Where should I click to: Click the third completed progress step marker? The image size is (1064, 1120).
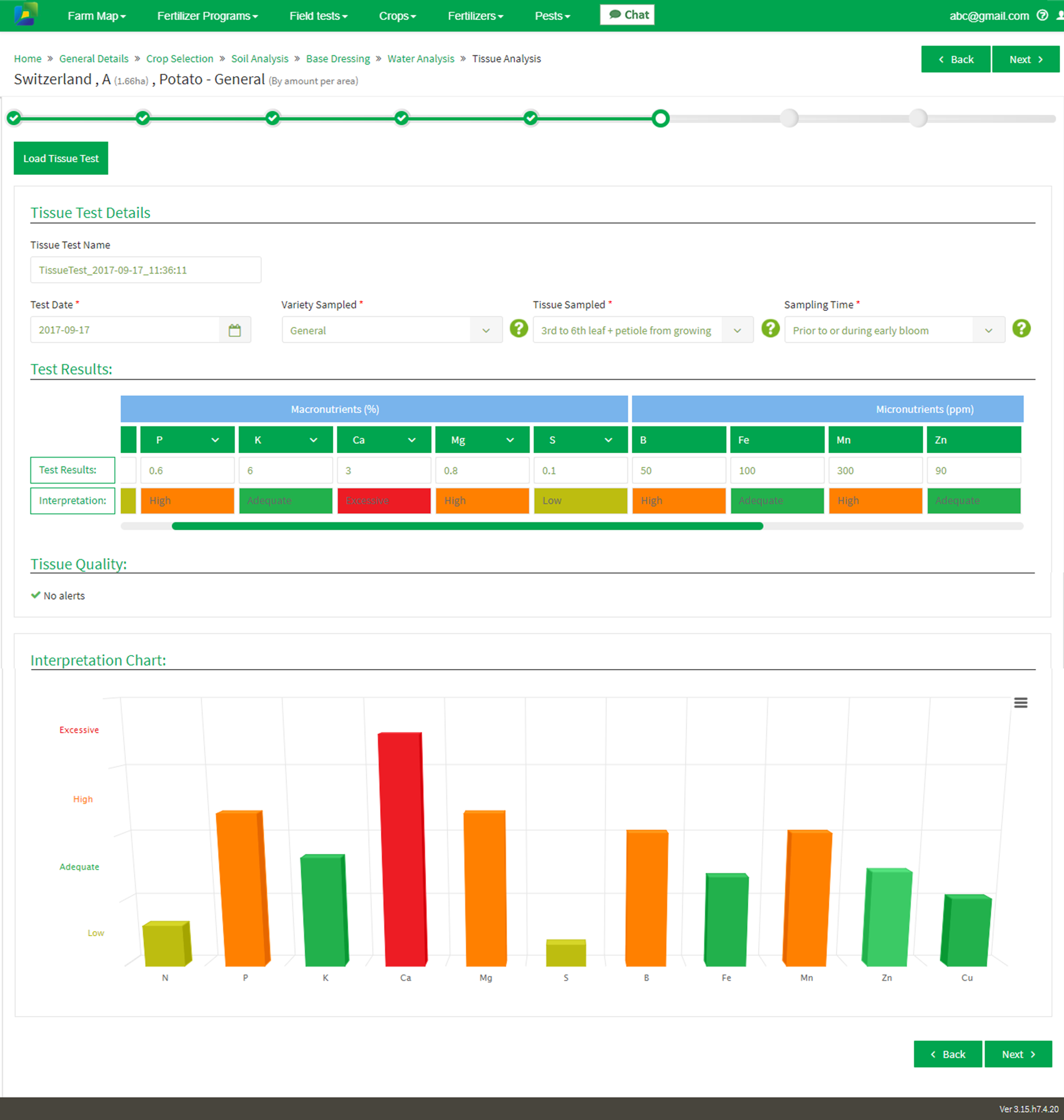tap(272, 118)
